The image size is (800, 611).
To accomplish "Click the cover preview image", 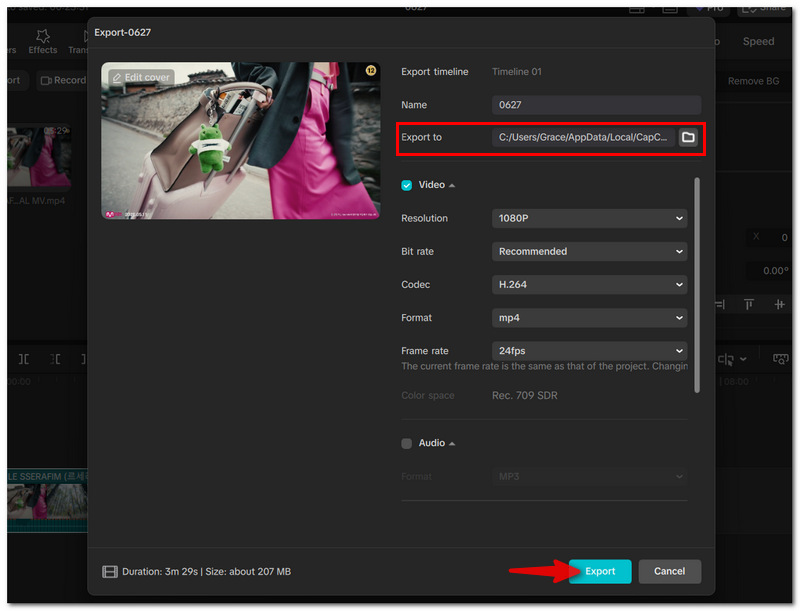I will coord(240,141).
